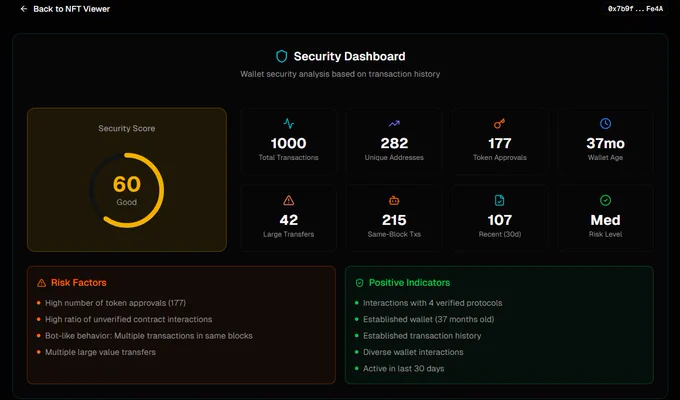Click the wallet address 0x7b9f...Fe4A badge
Screen dimensions: 680x400
click(x=635, y=9)
